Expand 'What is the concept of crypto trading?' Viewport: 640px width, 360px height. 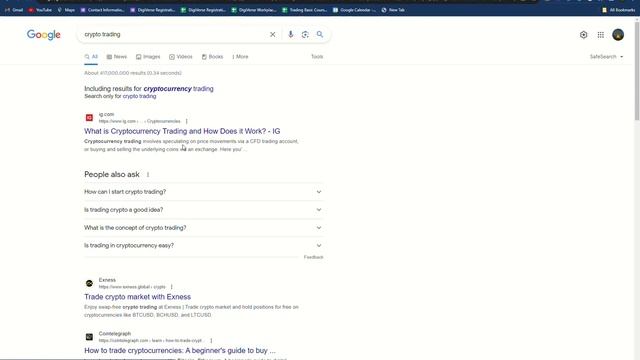(x=203, y=228)
